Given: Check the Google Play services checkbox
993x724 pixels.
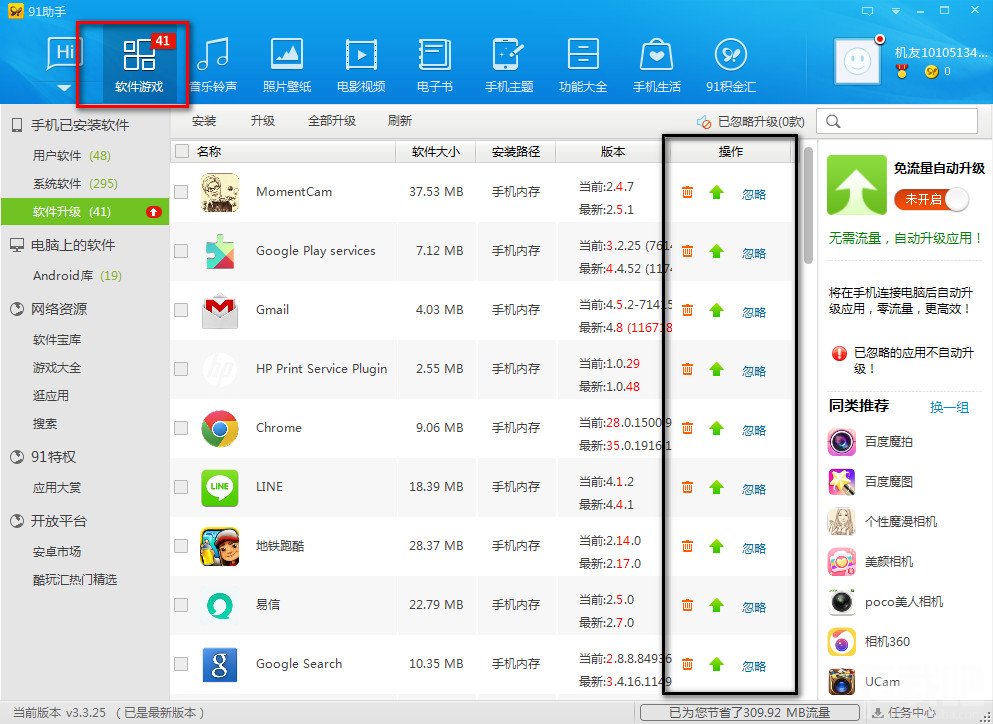Looking at the screenshot, I should (181, 251).
